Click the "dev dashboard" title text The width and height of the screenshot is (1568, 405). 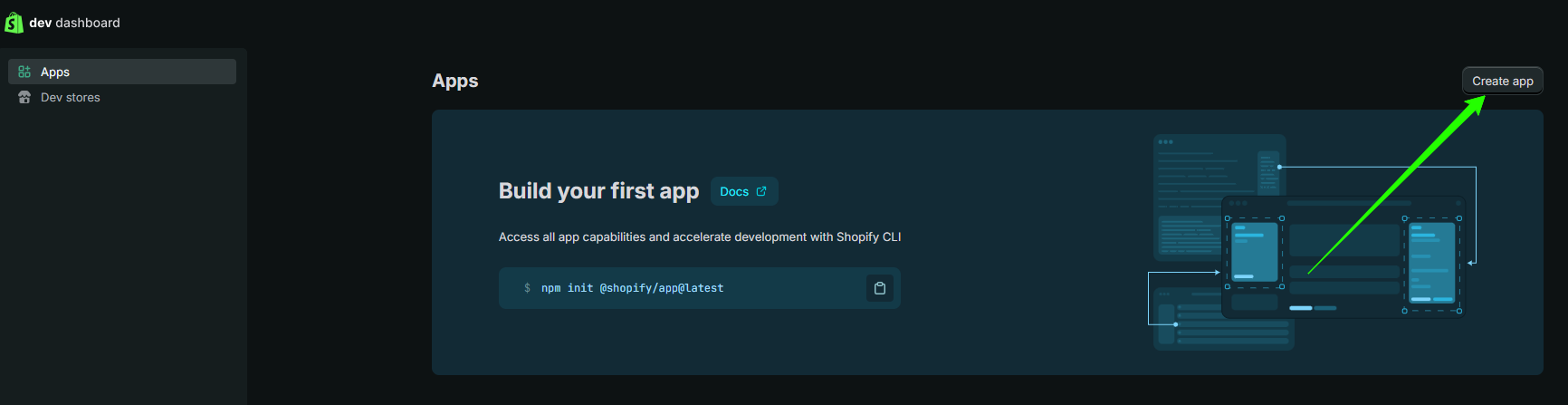pos(74,23)
